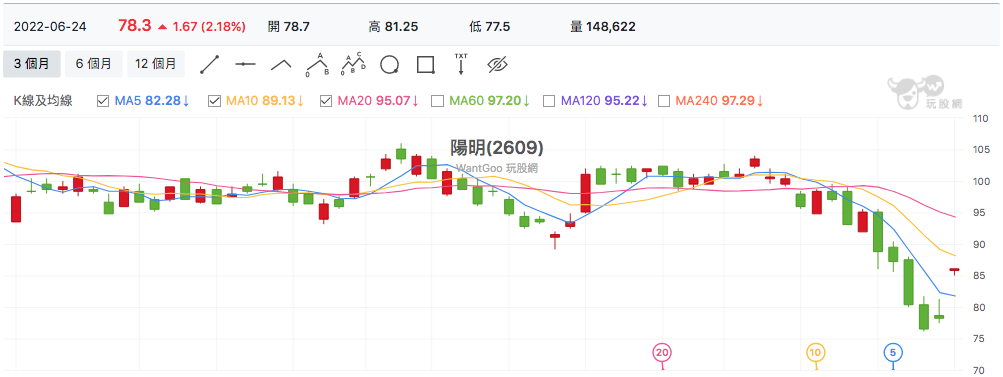The width and height of the screenshot is (1003, 377).
Task: Click the MA10 89.13 value label
Action: (x=265, y=100)
